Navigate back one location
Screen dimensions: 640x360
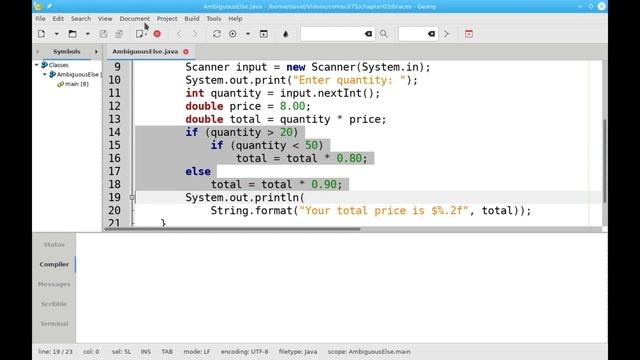click(179, 34)
